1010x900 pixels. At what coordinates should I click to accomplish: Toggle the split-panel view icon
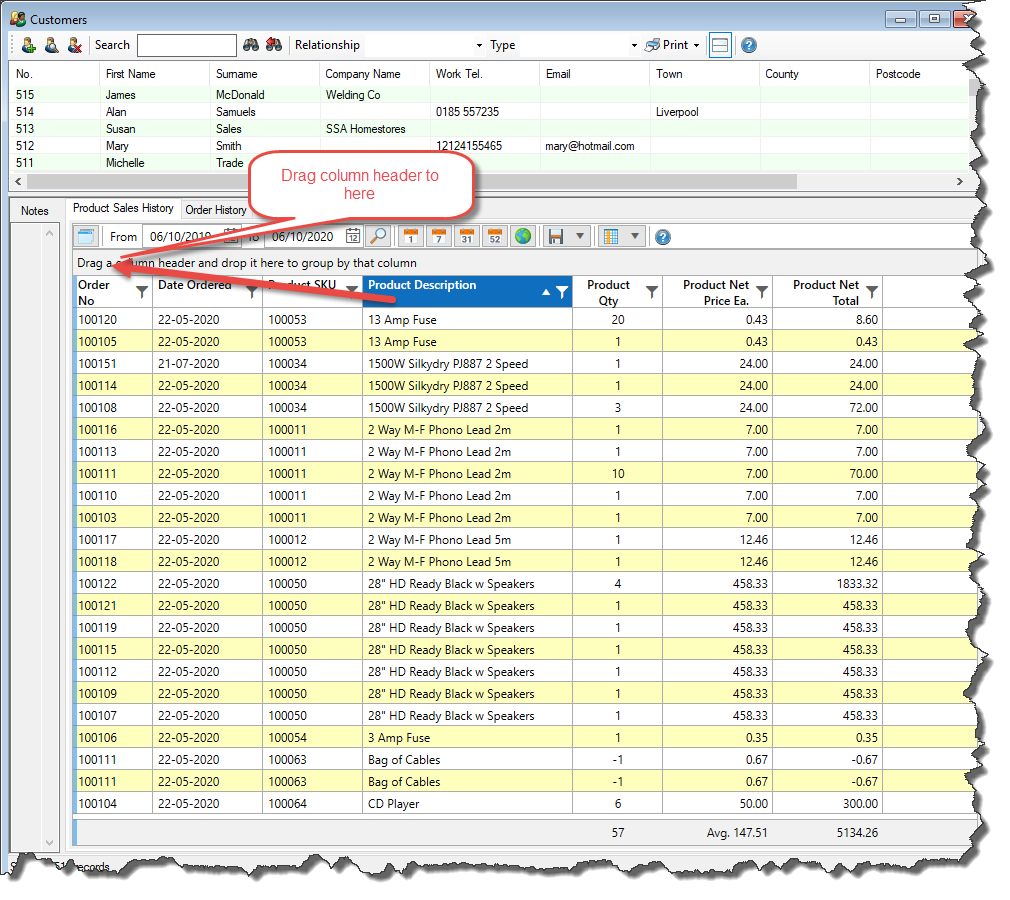point(718,45)
